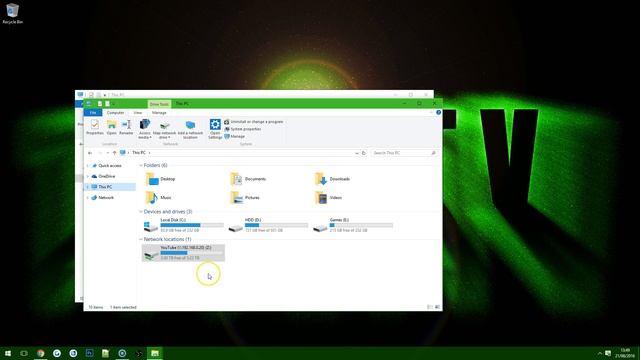The height and width of the screenshot is (360, 640).
Task: Click the Open Settings gear icon
Action: [215, 129]
